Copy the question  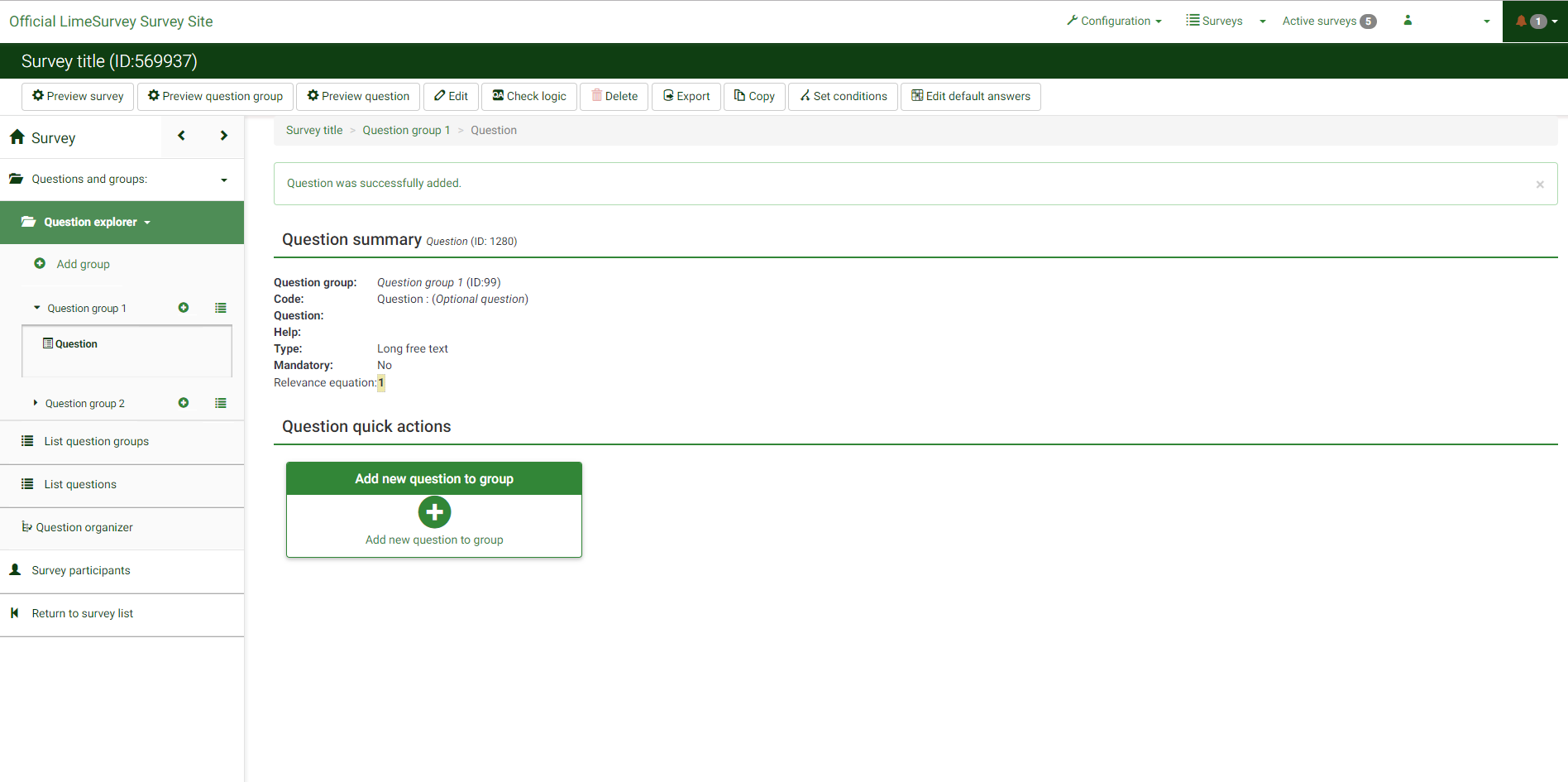coord(754,96)
